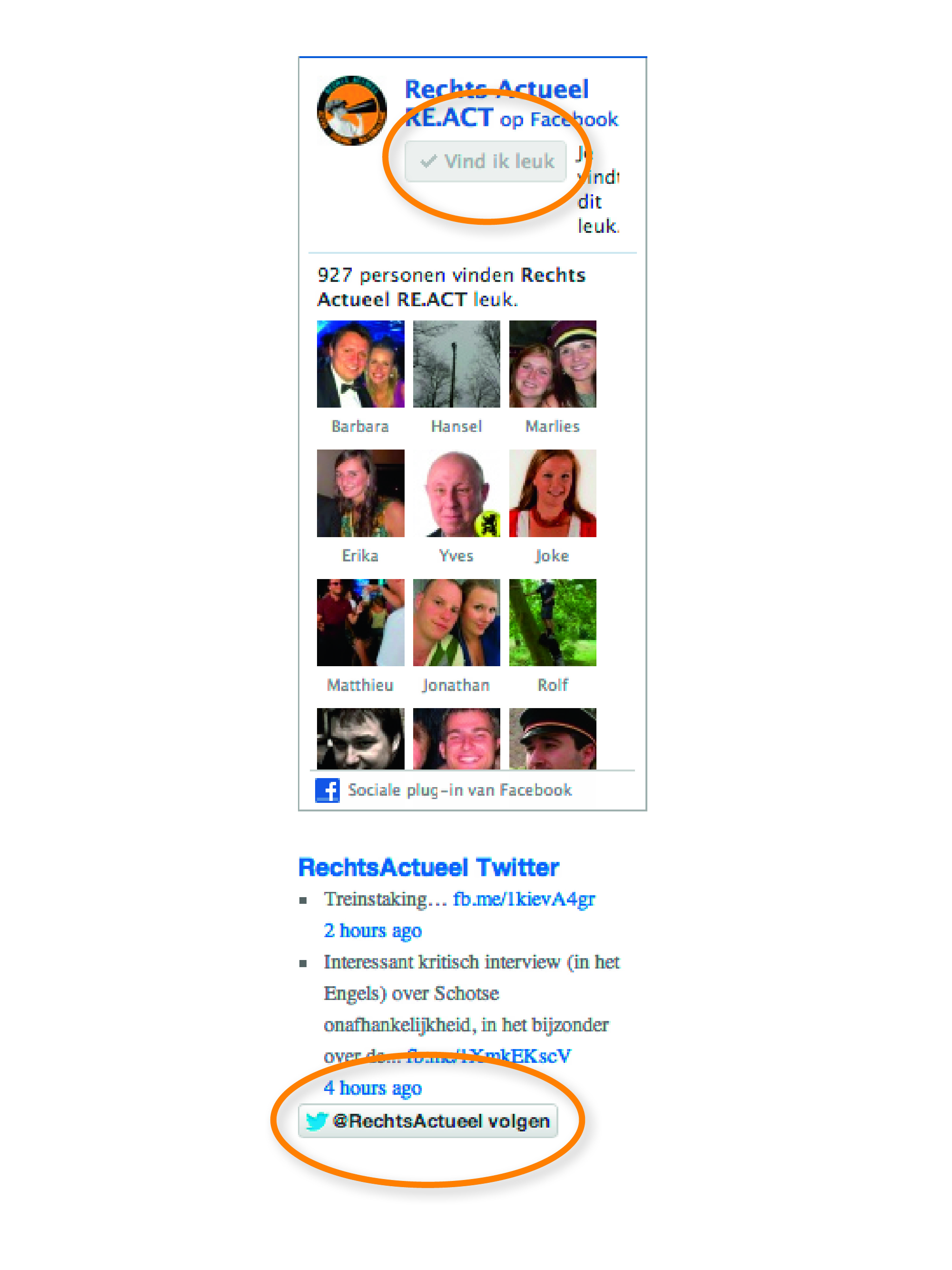Click the Twitter bird icon on follow button
952x1270 pixels.
click(x=316, y=1121)
